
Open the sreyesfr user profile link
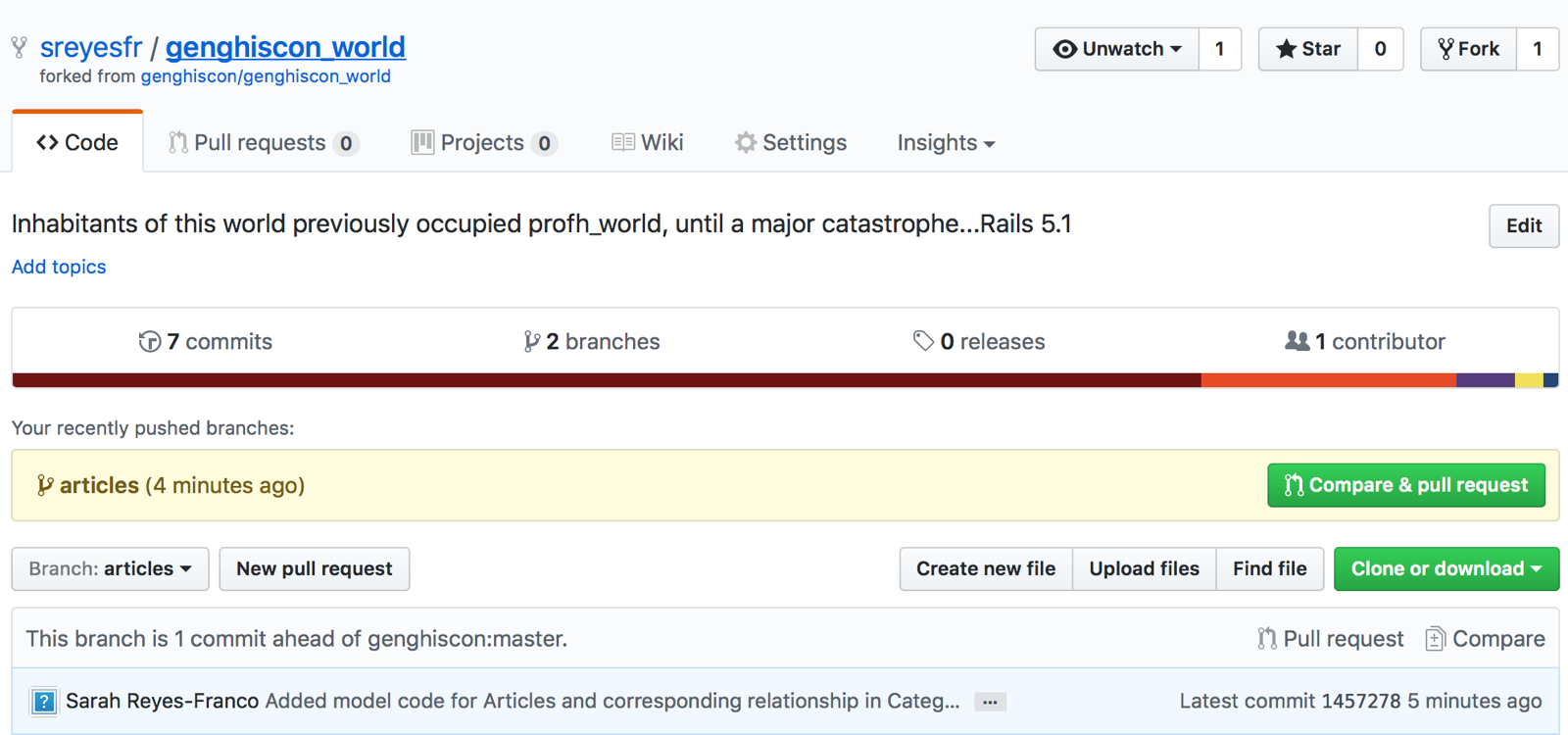pyautogui.click(x=91, y=47)
